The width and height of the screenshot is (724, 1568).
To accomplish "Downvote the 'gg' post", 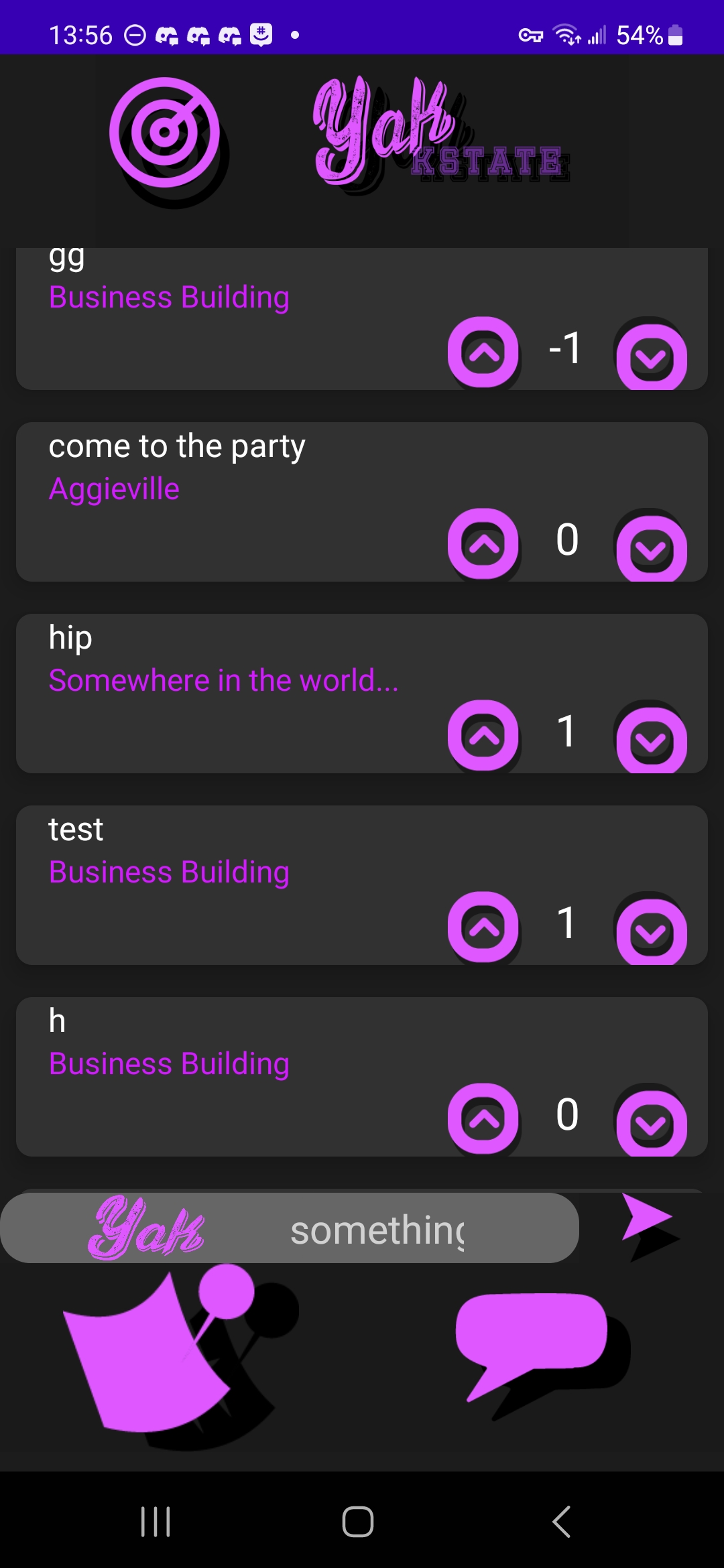I will pyautogui.click(x=651, y=356).
